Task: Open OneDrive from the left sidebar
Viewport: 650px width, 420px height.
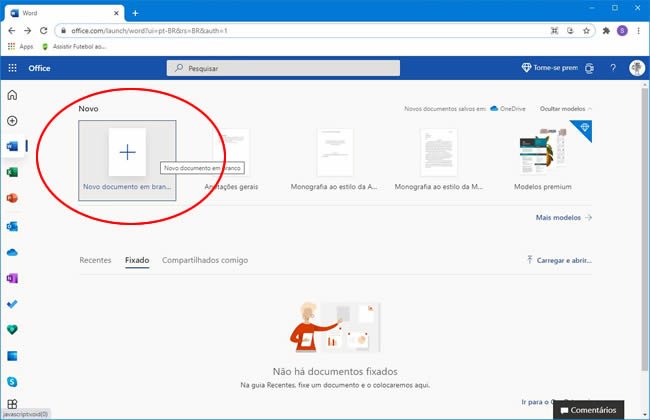Action: pos(12,252)
